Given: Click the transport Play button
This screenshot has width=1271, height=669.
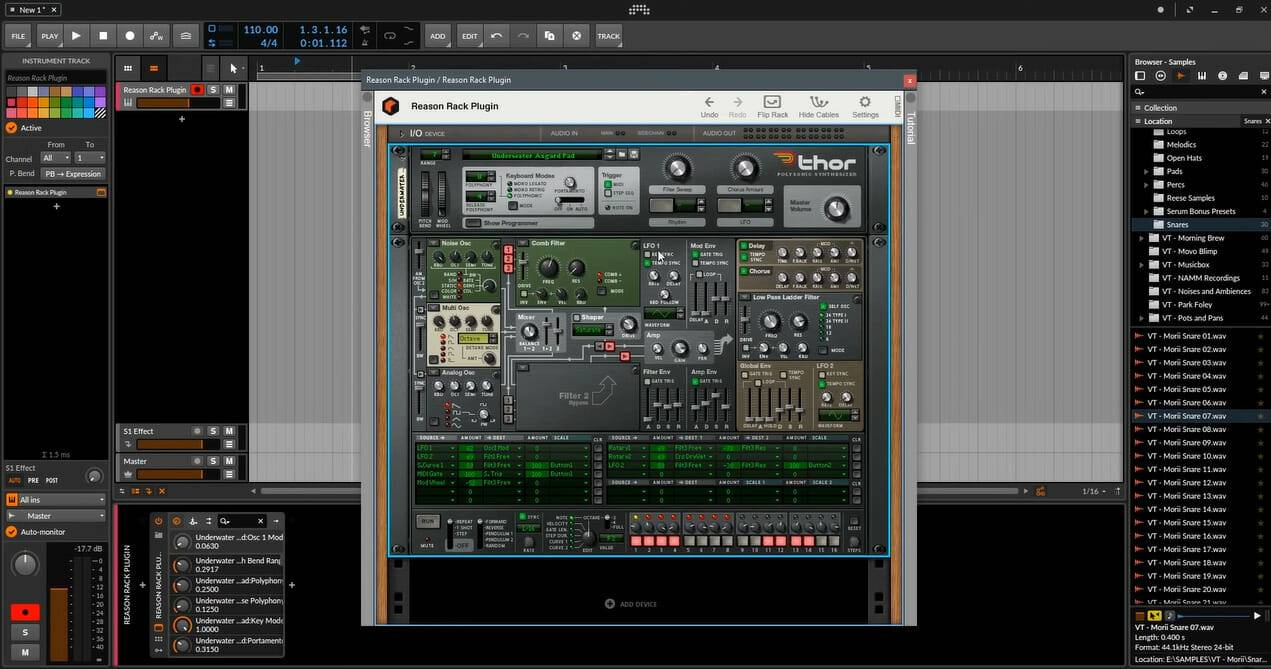Looking at the screenshot, I should 76,36.
